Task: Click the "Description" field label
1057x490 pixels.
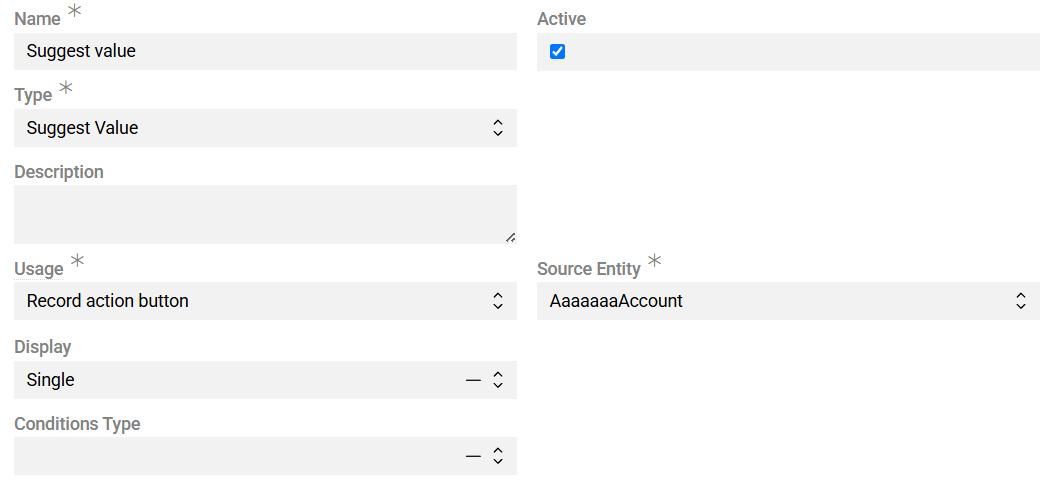Action: (59, 172)
